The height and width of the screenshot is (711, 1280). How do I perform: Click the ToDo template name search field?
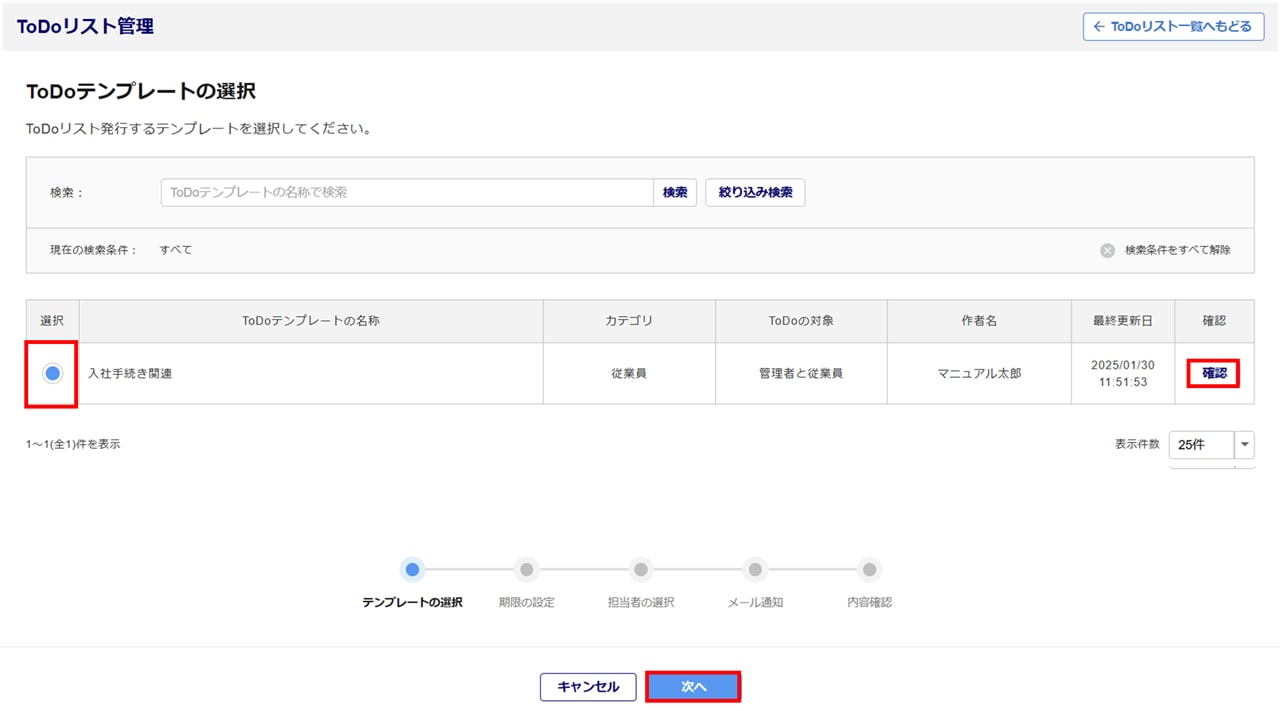tap(407, 192)
